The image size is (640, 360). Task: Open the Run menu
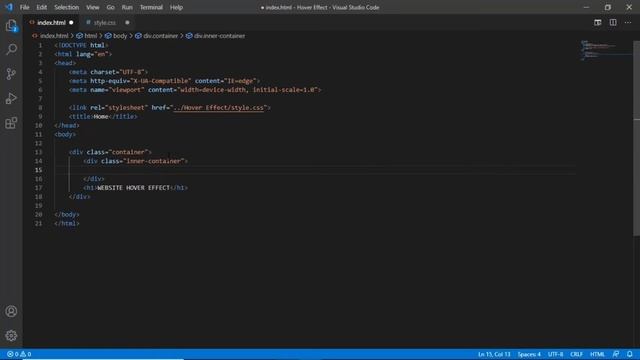127,7
